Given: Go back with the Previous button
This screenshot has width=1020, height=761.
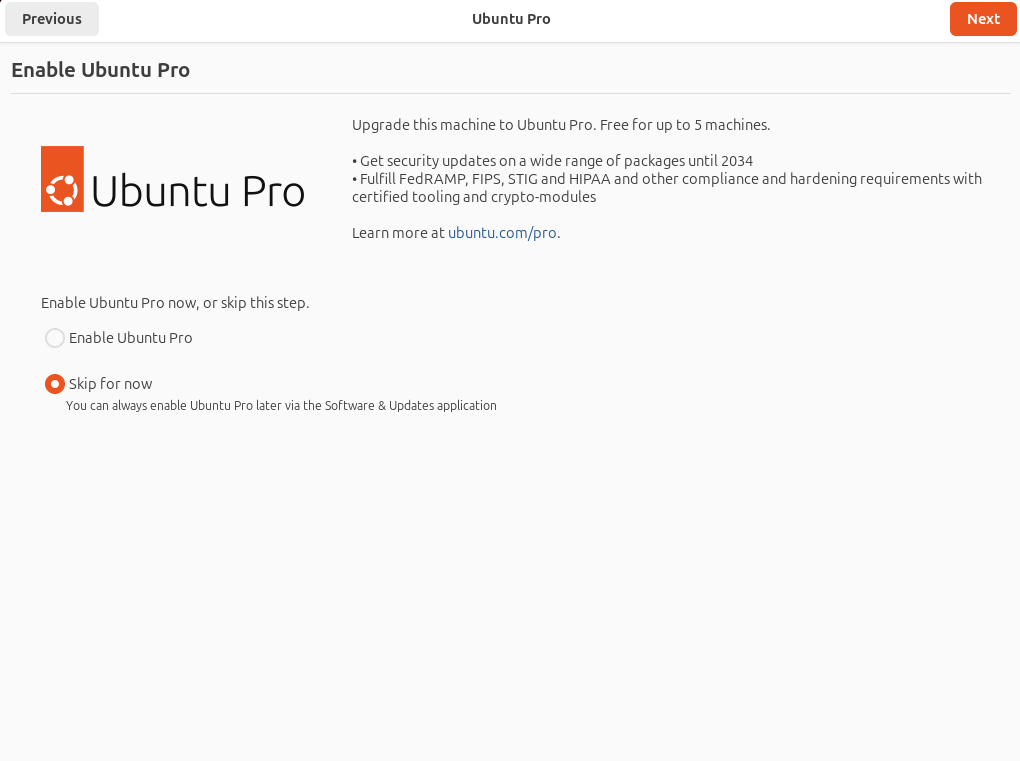Looking at the screenshot, I should tap(52, 19).
